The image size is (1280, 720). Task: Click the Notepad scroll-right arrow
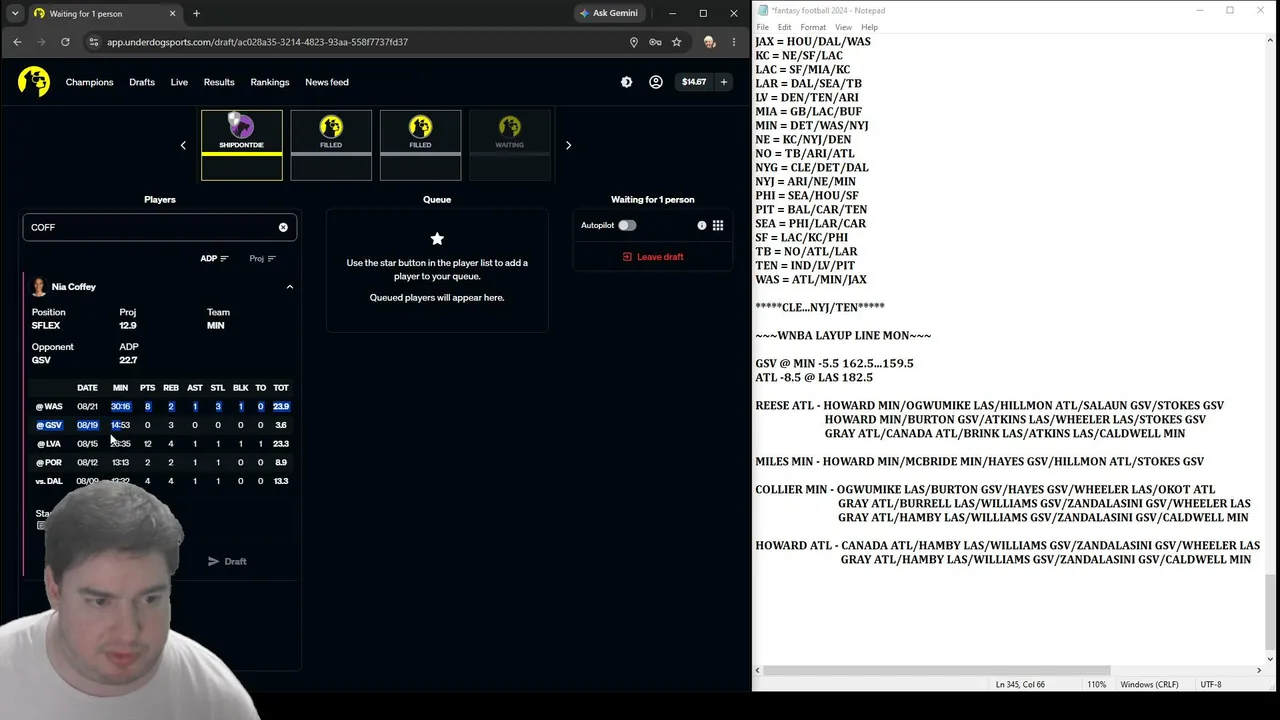pyautogui.click(x=1259, y=670)
